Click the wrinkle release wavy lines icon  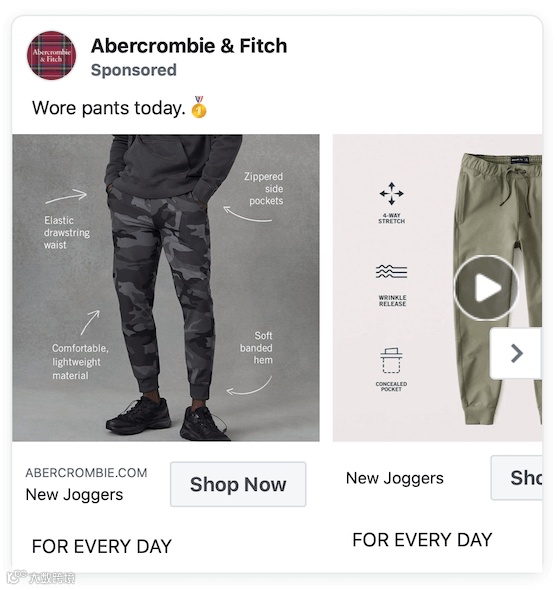tap(391, 272)
